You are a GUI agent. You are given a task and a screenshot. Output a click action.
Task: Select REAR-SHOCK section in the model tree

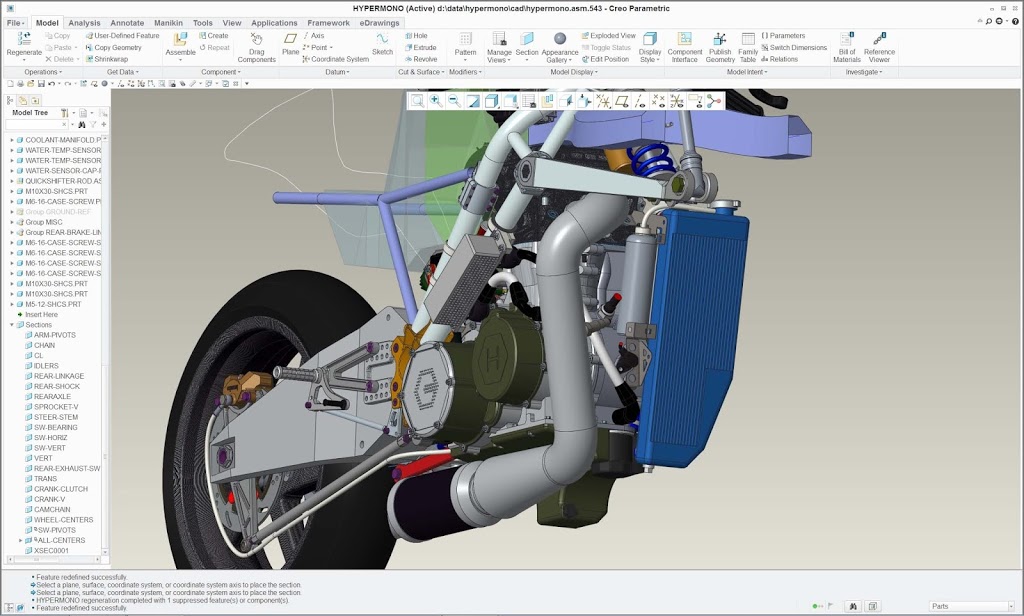pyautogui.click(x=56, y=386)
